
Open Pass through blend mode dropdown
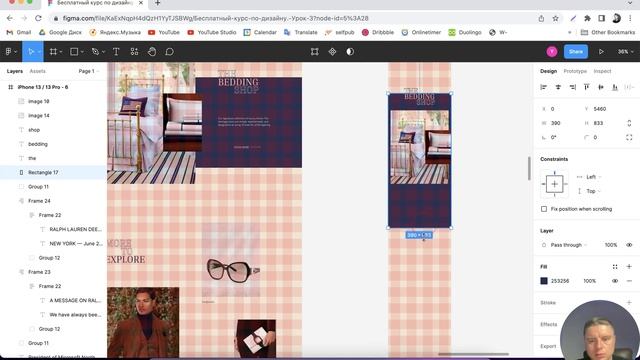569,245
